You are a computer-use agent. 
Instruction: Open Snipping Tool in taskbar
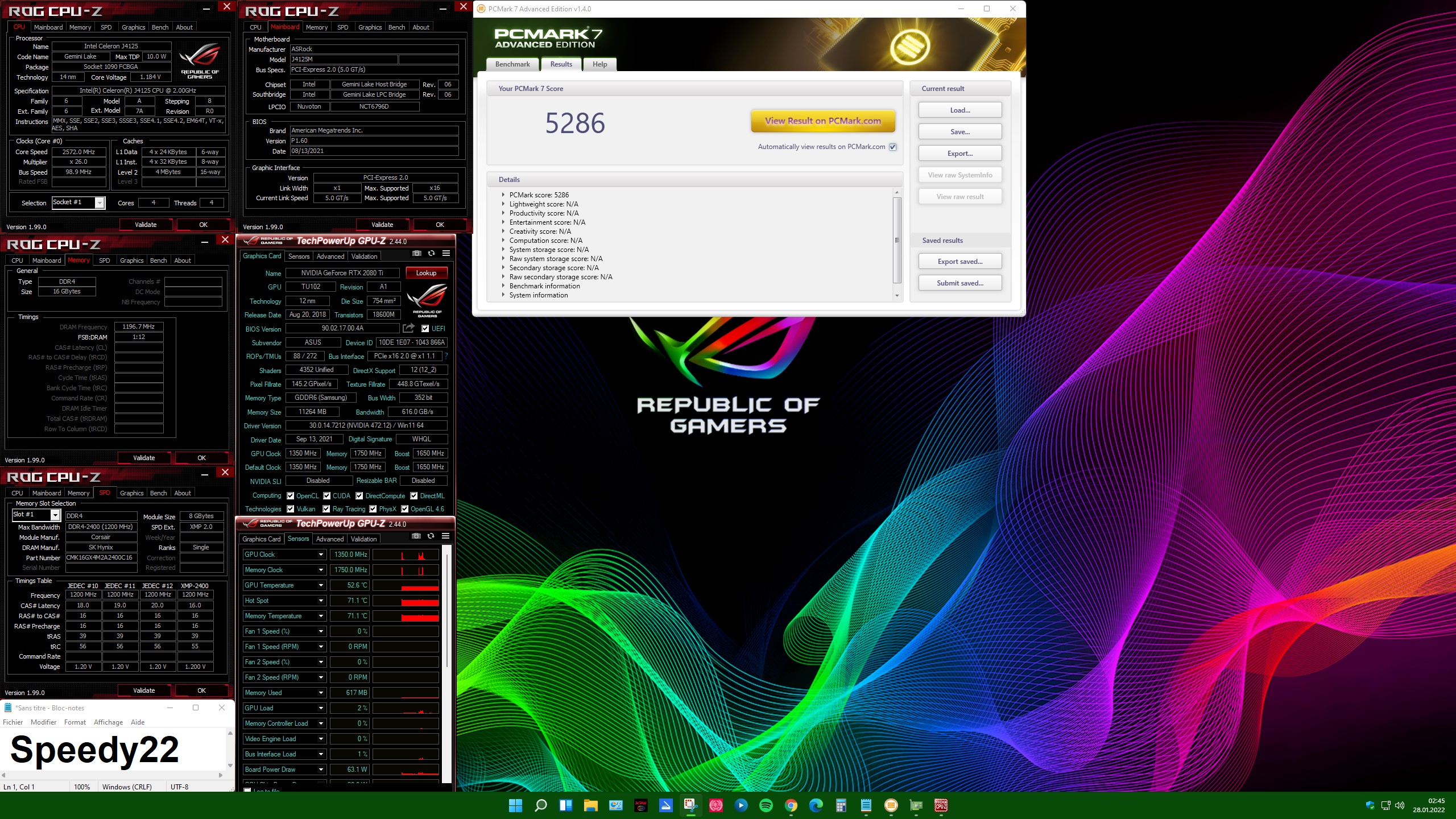click(690, 805)
